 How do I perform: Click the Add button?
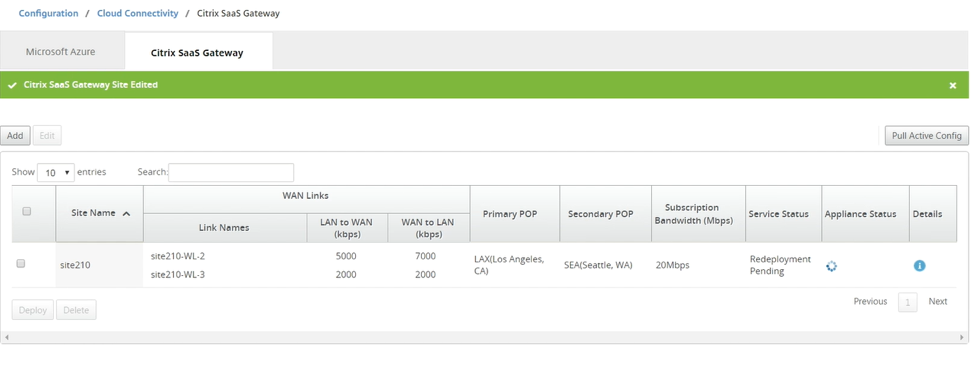coord(15,135)
